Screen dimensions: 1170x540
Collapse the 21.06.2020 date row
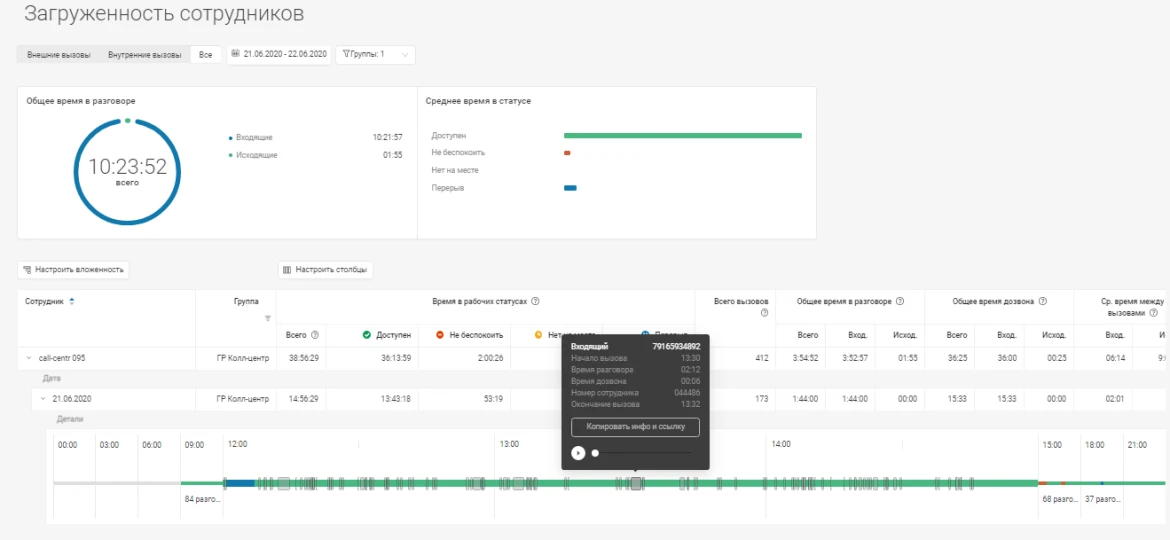coord(43,399)
